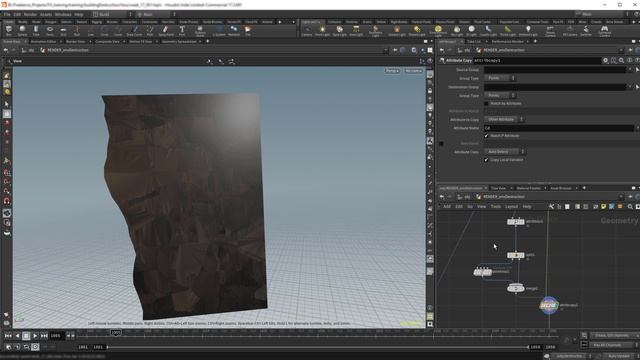Open the Main radial menu dropdown
This screenshot has height=360, width=640.
click(156, 14)
